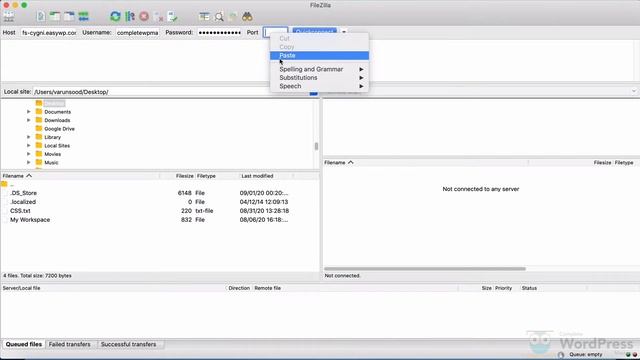This screenshot has height=360, width=640.
Task: Toggle processing of the transfer queue icon
Action: (130, 16)
